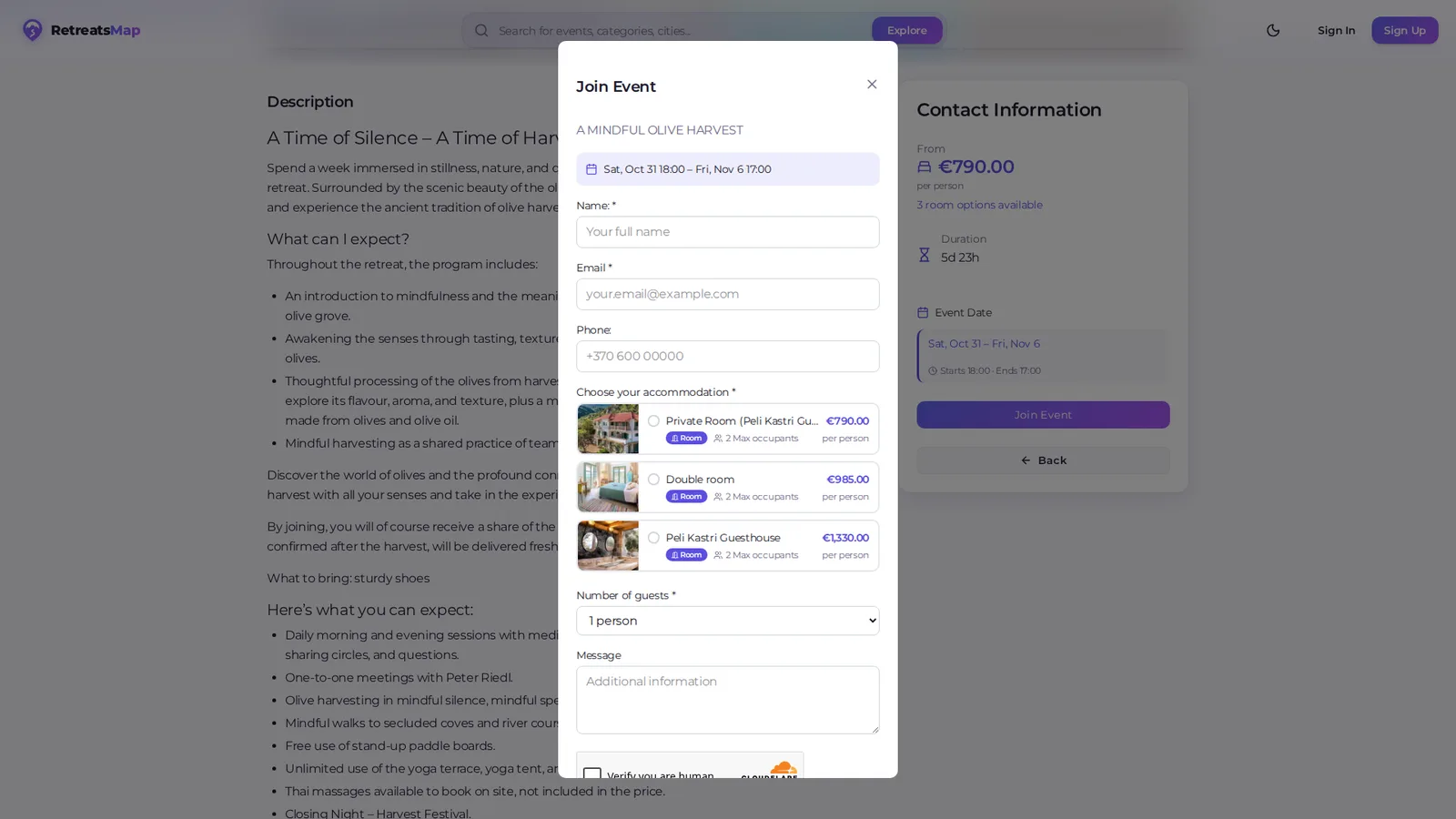Click the bed icon beside €790.00
The image size is (1456, 819).
tap(924, 167)
